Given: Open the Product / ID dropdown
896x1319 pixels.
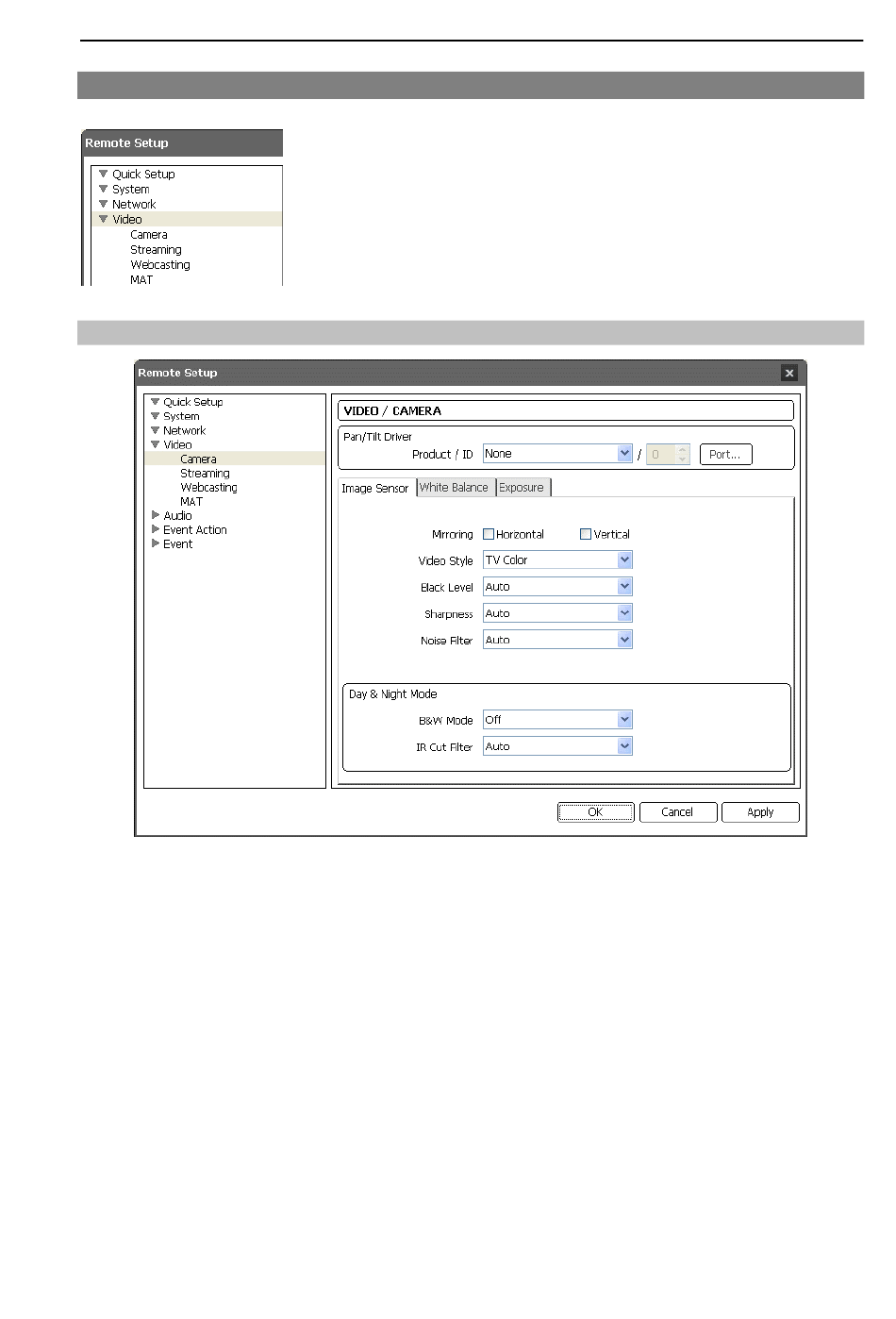Looking at the screenshot, I should [557, 454].
